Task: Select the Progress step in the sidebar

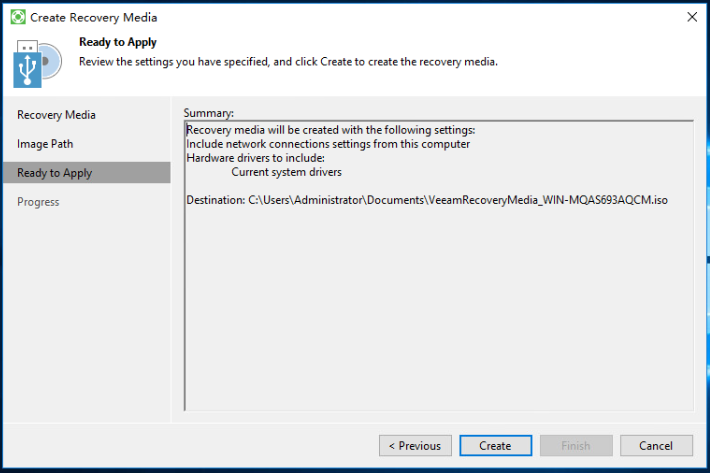Action: click(38, 202)
